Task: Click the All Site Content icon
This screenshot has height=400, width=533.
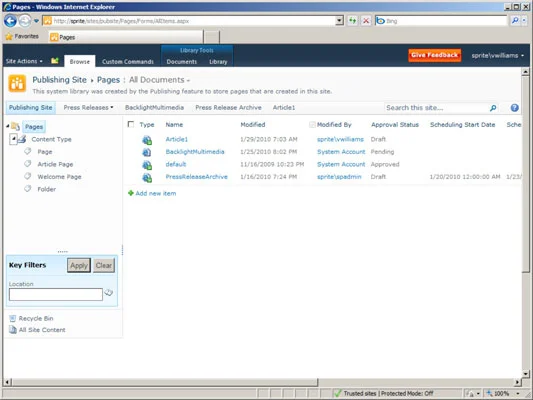Action: 13,330
